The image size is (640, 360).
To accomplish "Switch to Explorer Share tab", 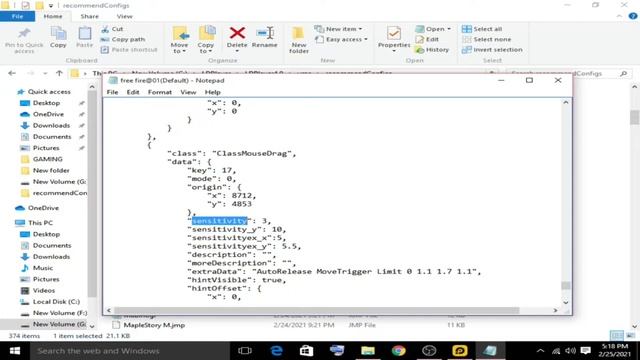I will pyautogui.click(x=89, y=16).
